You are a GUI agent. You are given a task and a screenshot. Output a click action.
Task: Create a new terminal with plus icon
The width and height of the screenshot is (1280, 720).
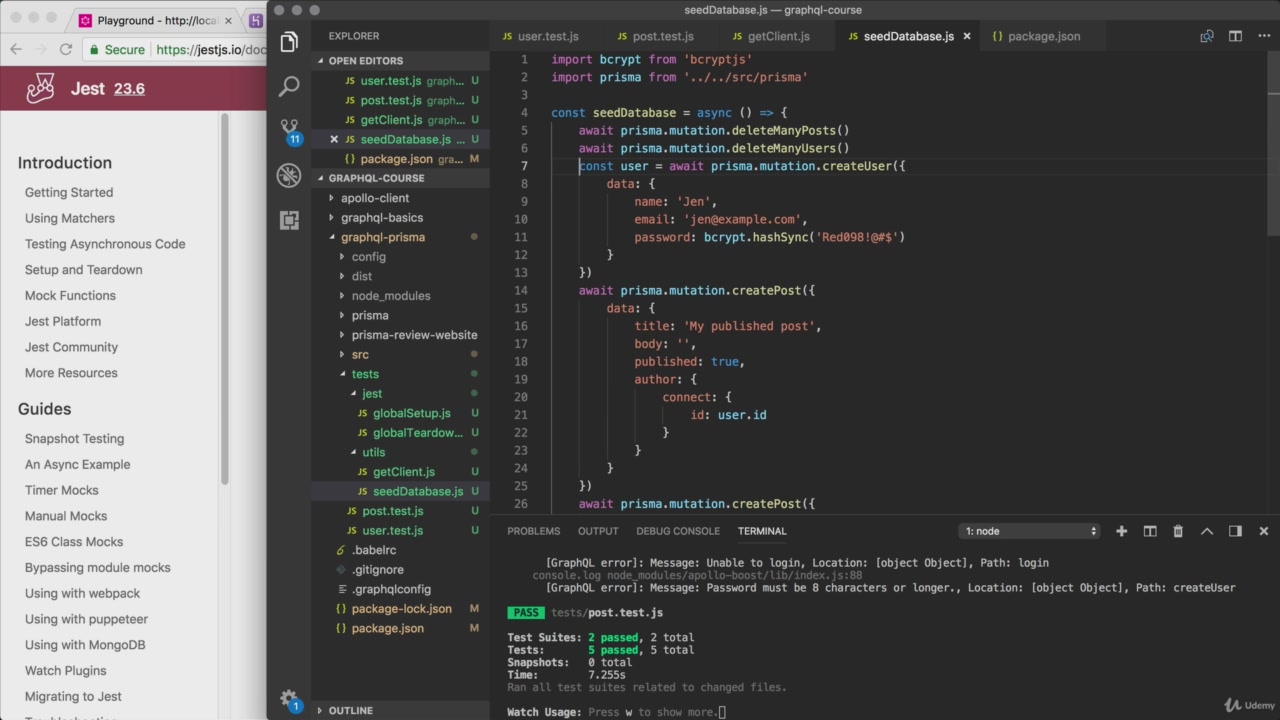(x=1121, y=531)
